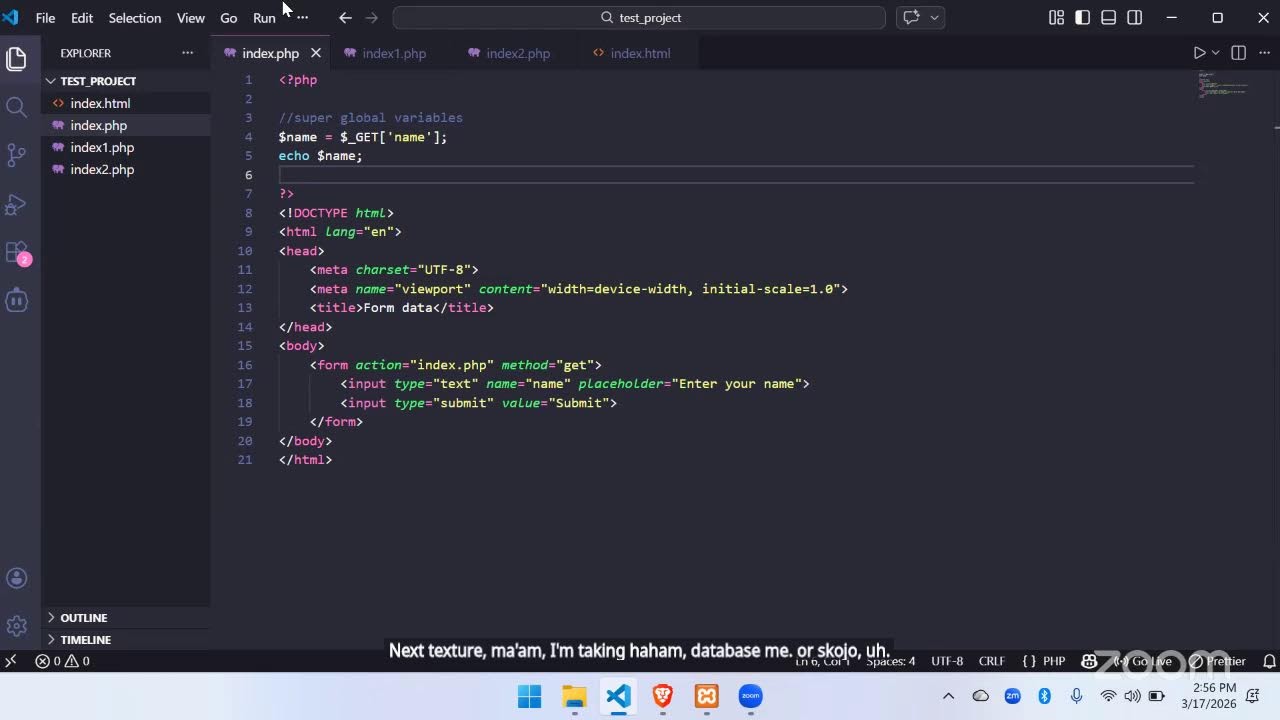
Task: Open dropdown beside the Run button
Action: tap(1216, 53)
